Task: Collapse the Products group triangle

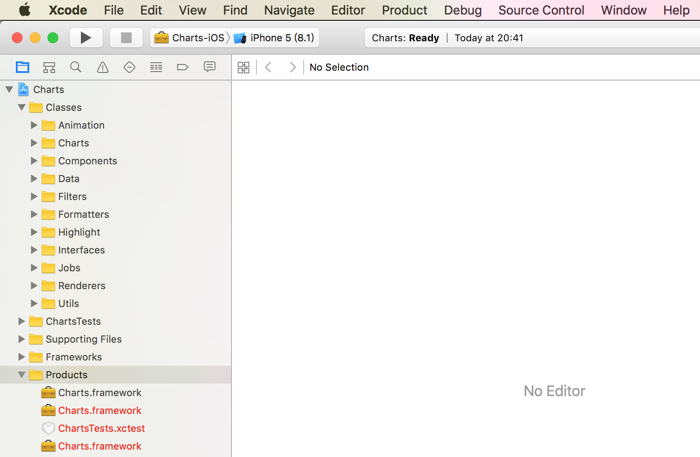Action: click(21, 375)
